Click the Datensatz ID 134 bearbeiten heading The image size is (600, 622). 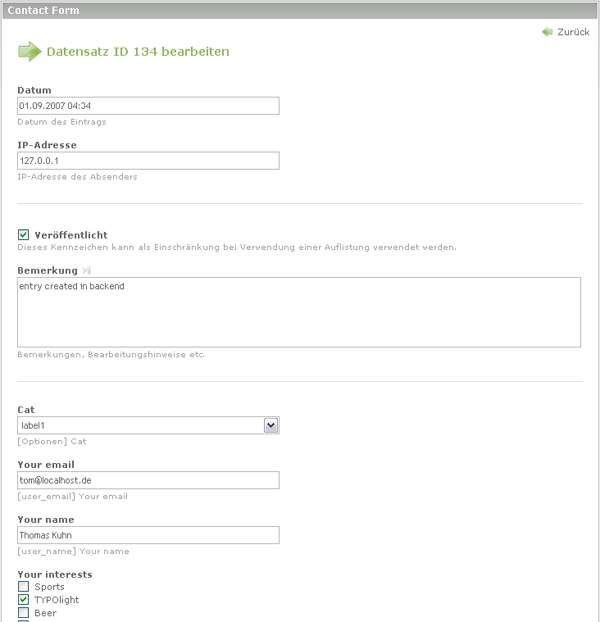pos(138,51)
